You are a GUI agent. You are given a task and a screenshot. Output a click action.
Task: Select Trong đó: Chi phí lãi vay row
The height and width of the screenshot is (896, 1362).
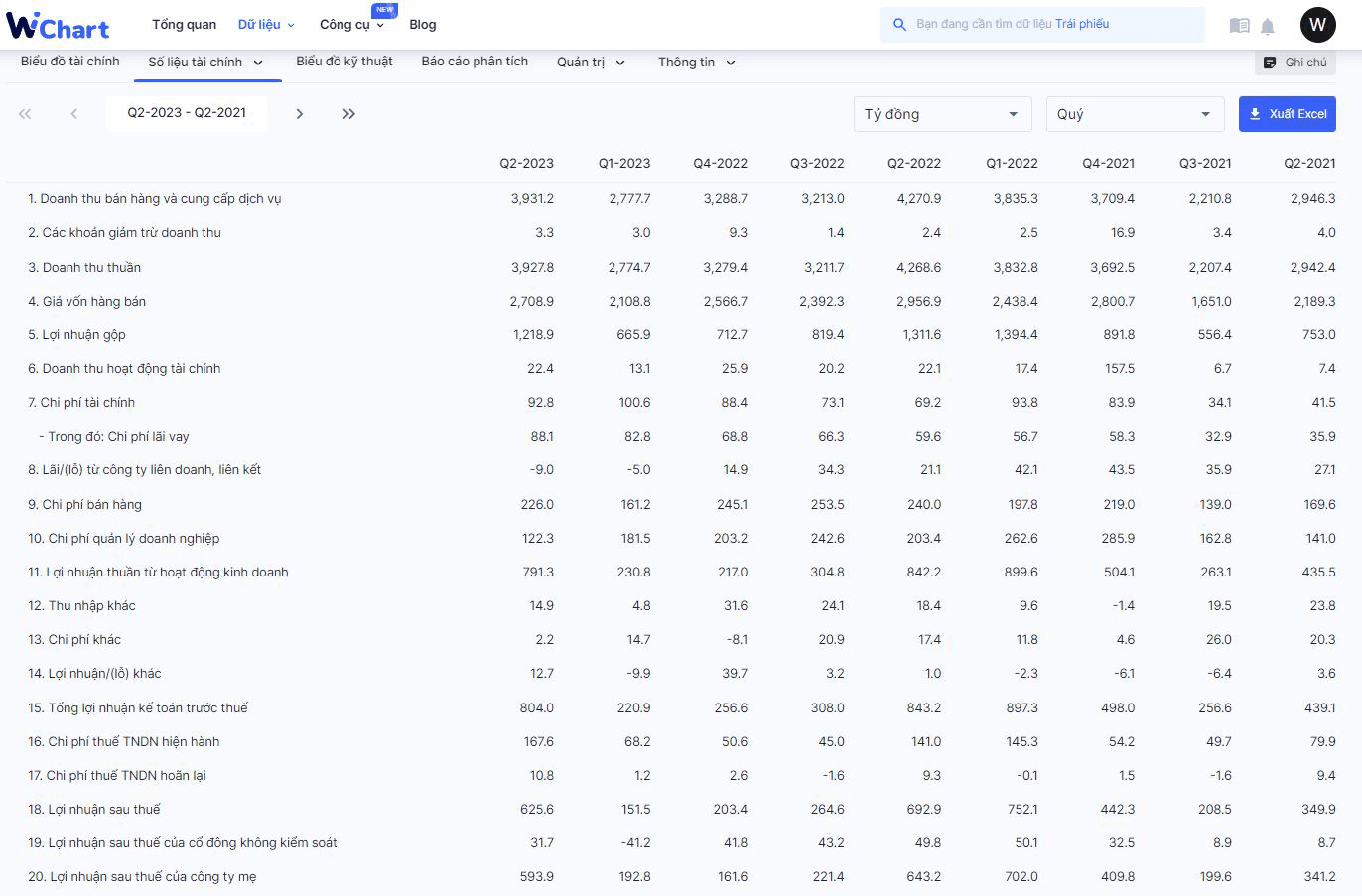(113, 437)
